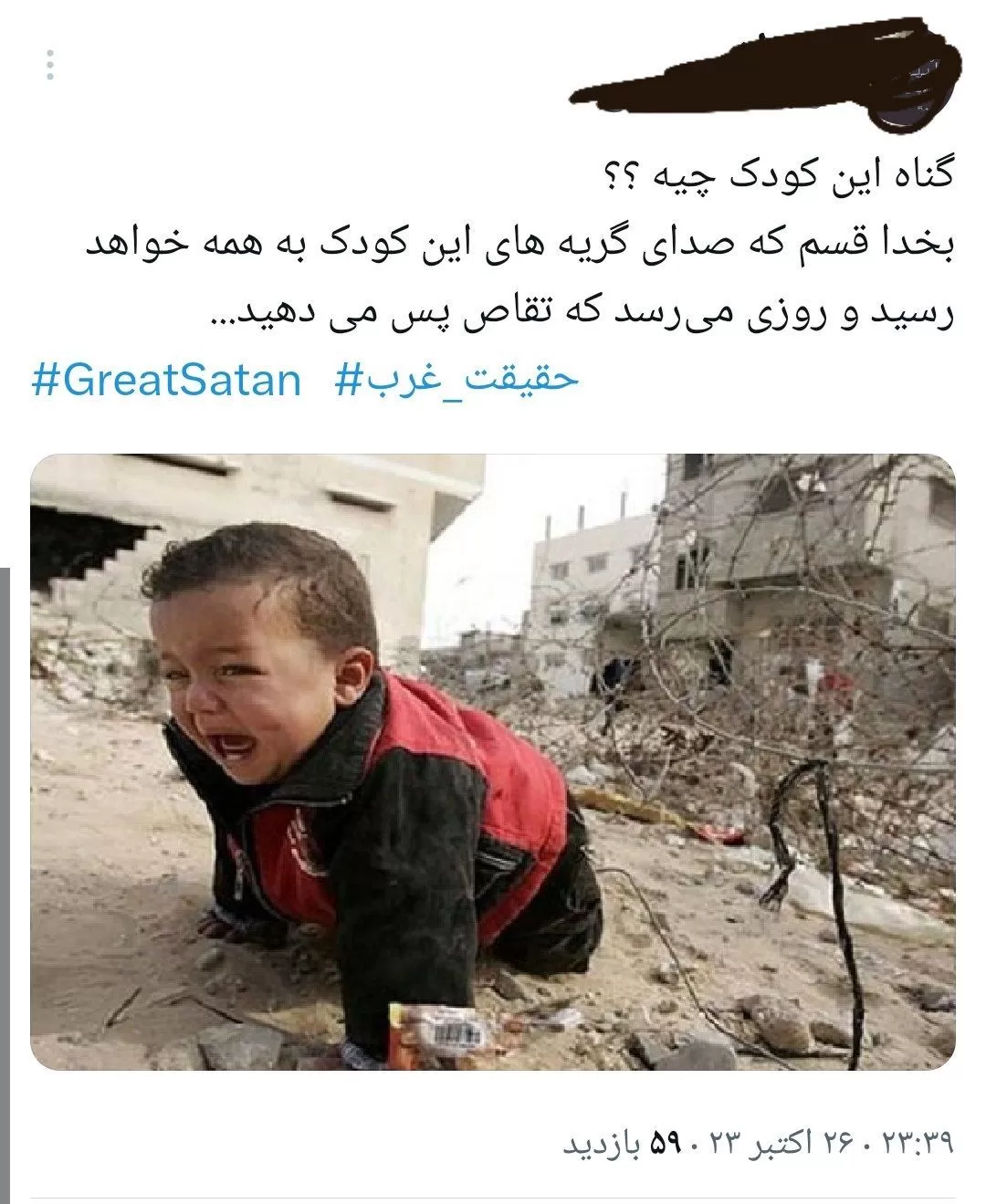Screen dimensions: 986x1204
Task: Open the #حقیقت_غرب hashtag
Action: point(457,380)
